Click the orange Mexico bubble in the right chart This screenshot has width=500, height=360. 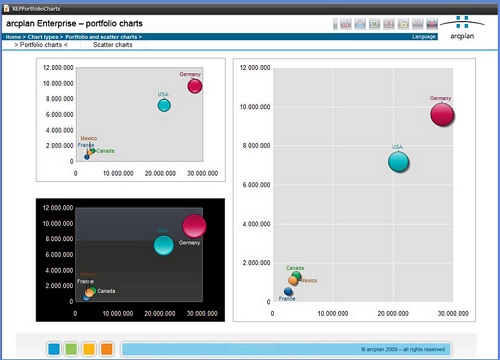(x=293, y=280)
